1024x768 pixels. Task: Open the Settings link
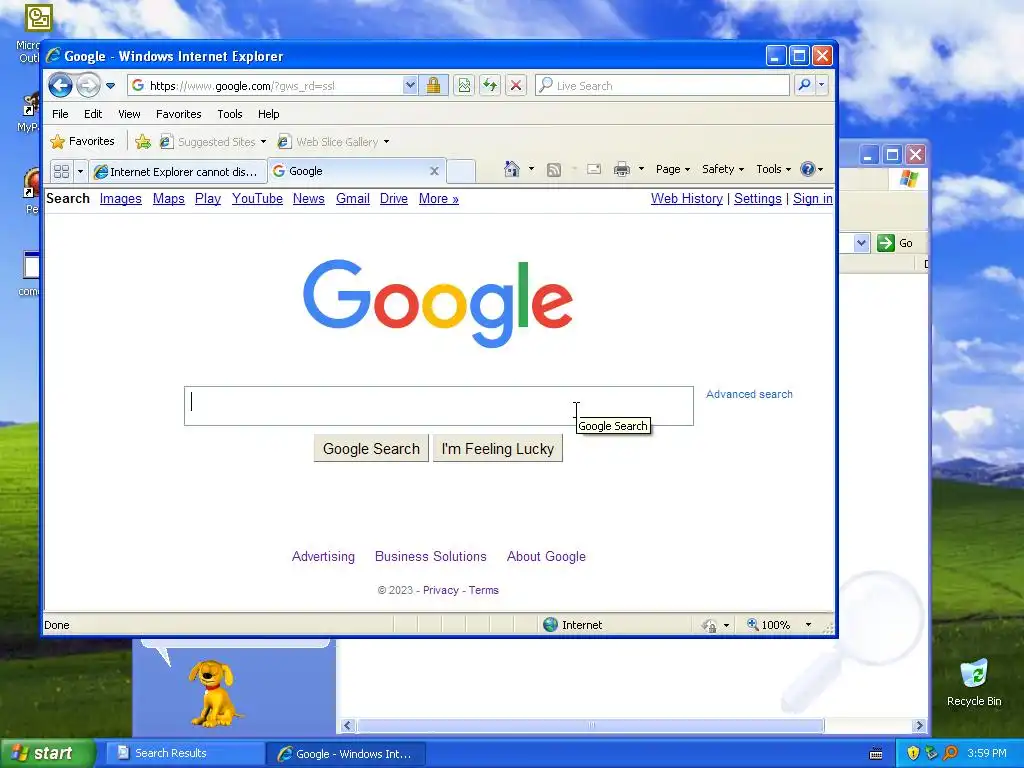coord(758,199)
